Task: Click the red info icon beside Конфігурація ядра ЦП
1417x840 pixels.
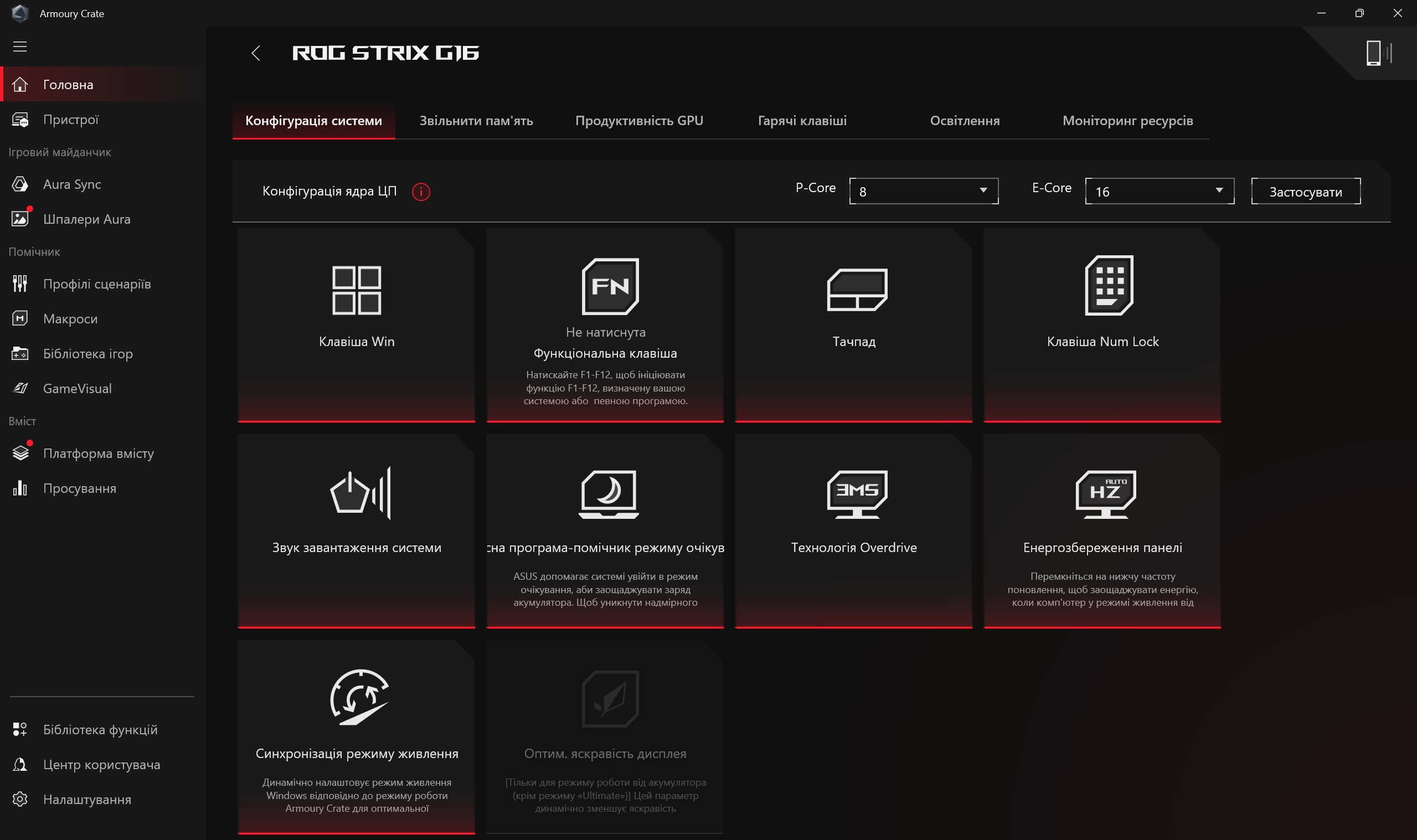Action: pos(420,192)
